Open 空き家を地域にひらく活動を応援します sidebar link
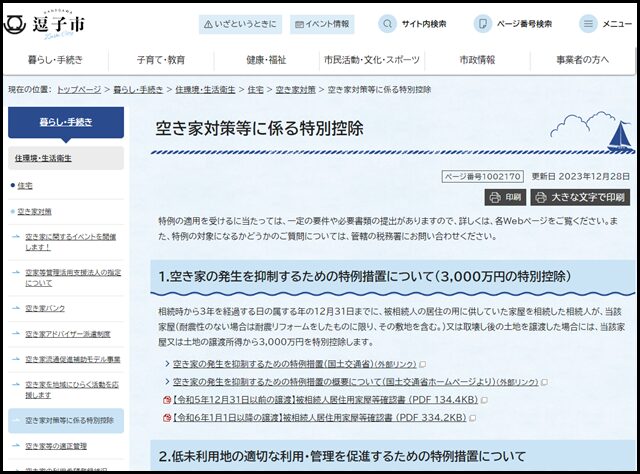This screenshot has height=474, width=640. click(72, 390)
